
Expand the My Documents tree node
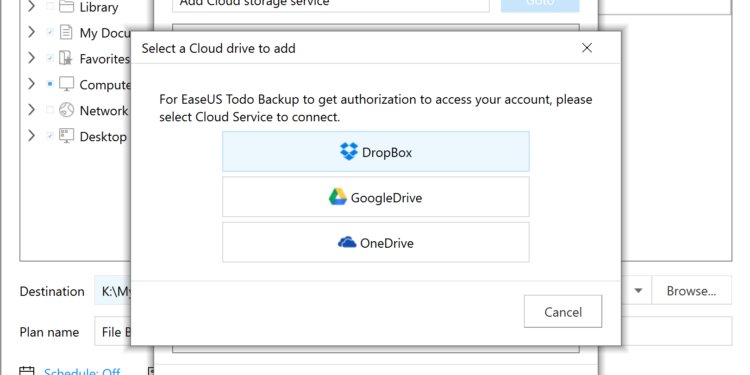pyautogui.click(x=32, y=33)
